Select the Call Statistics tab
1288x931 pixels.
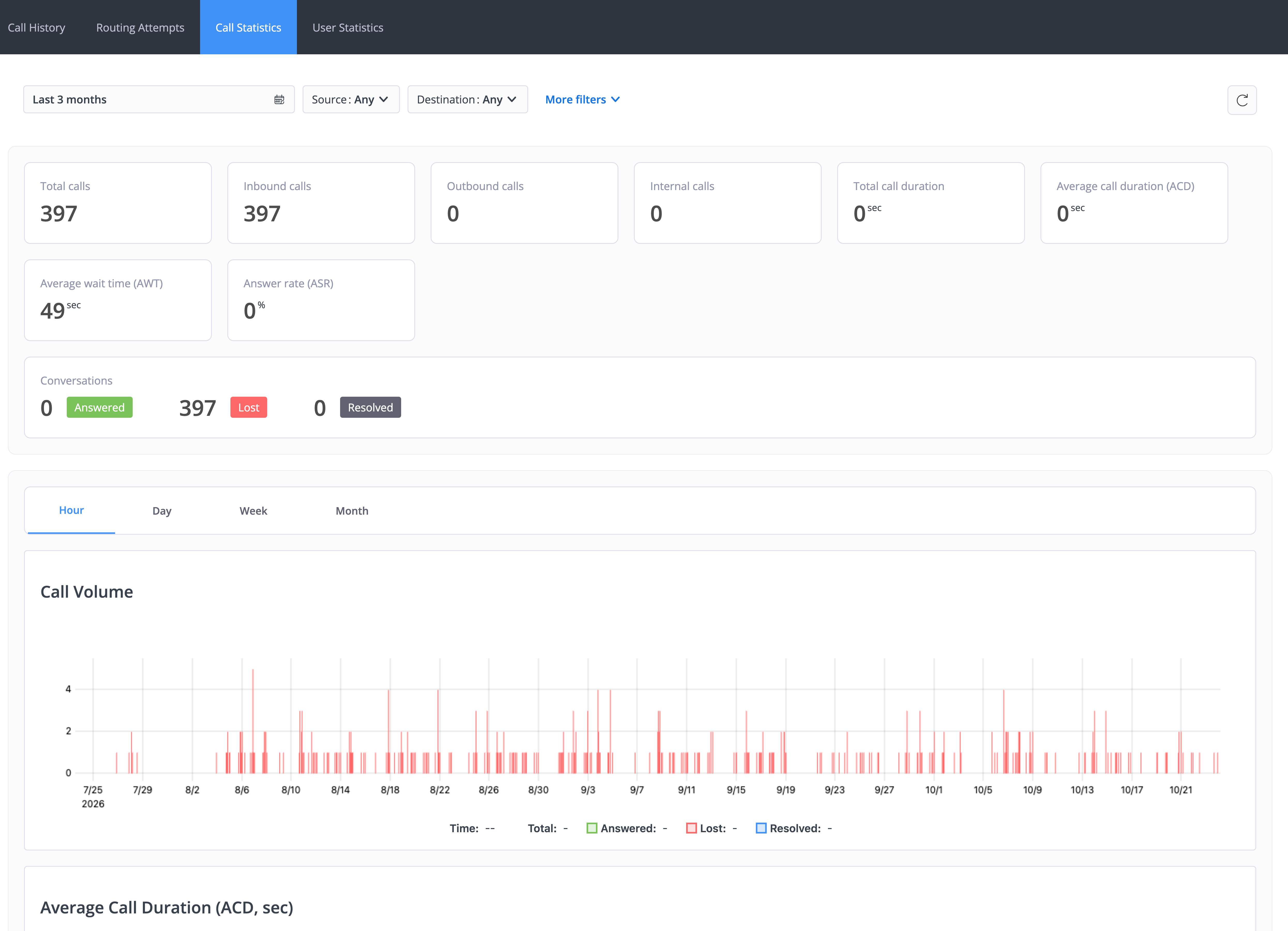(248, 27)
